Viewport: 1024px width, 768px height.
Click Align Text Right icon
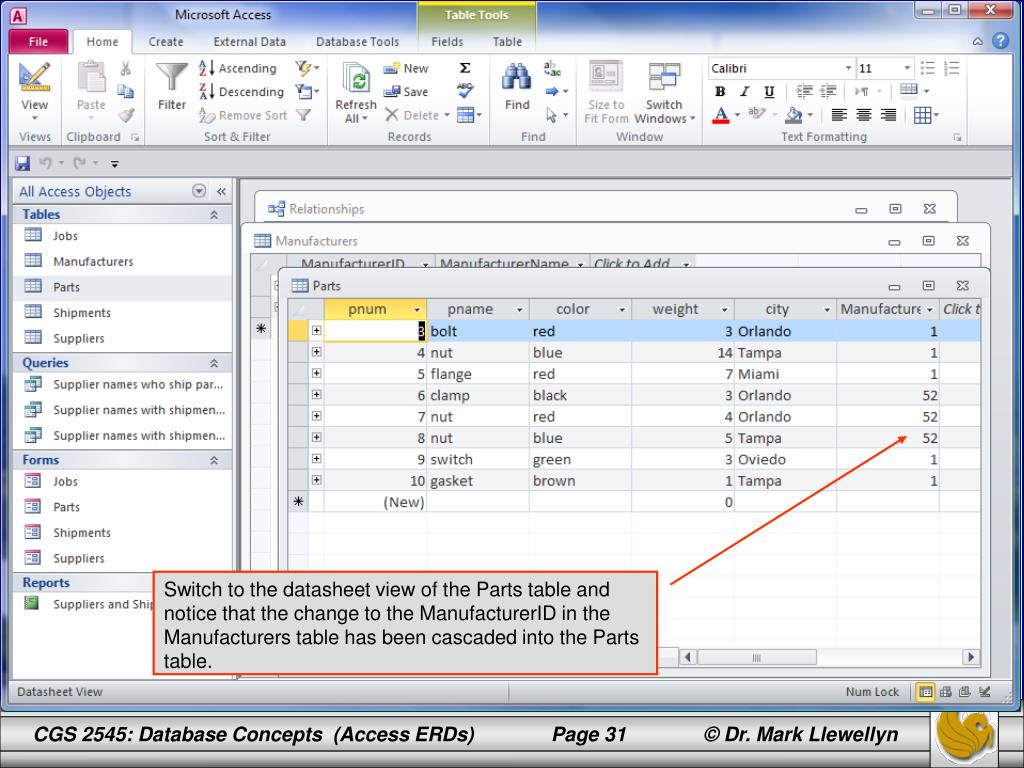tap(888, 116)
